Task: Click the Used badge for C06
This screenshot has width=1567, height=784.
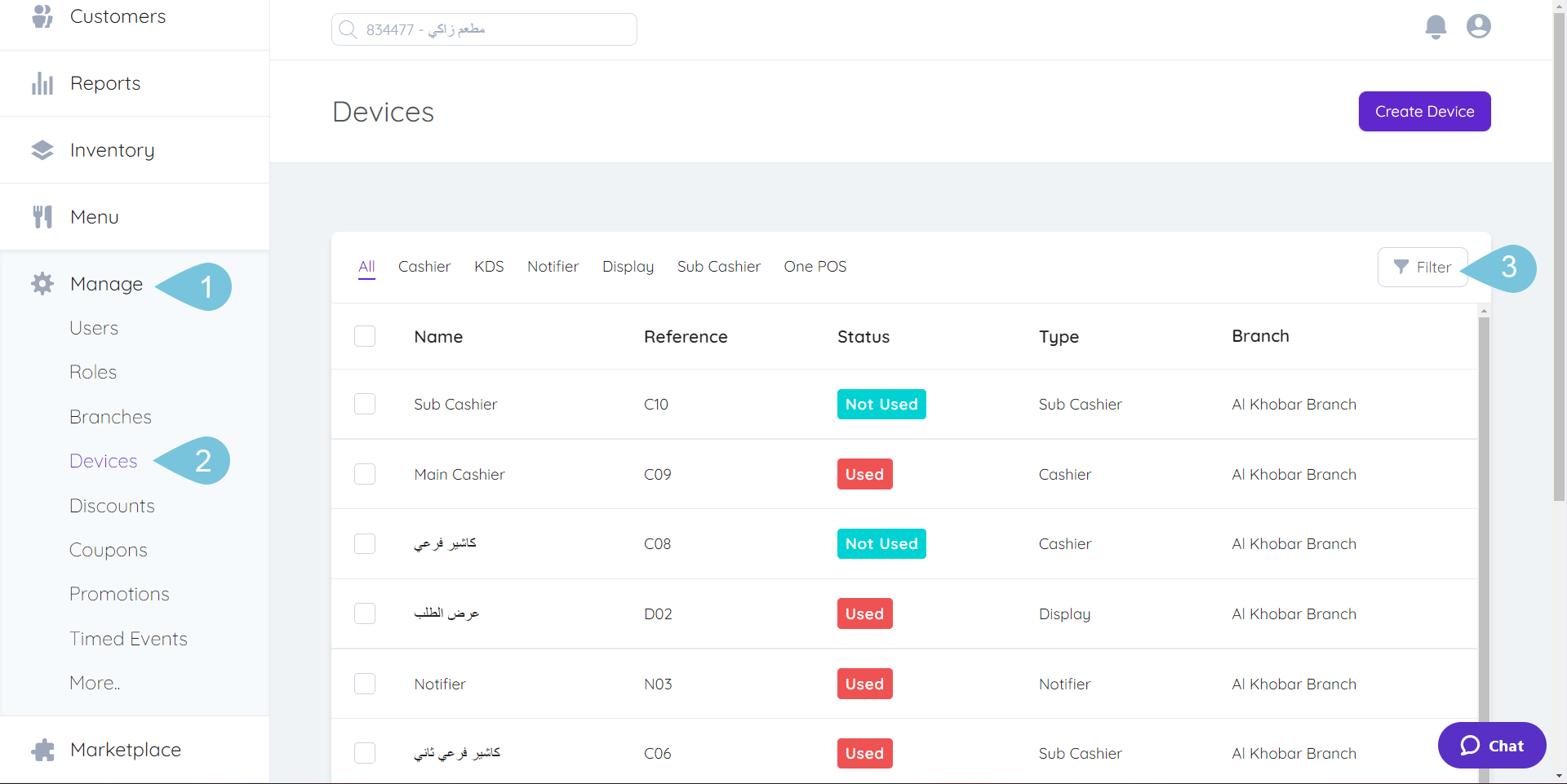Action: (x=865, y=753)
